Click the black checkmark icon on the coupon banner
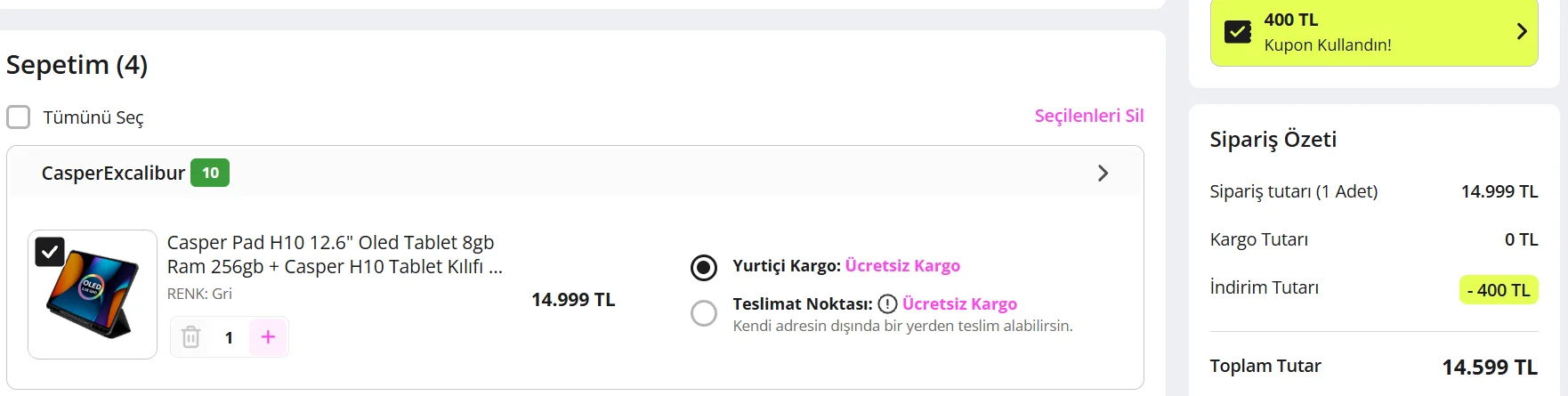Viewport: 1568px width, 396px height. click(1238, 32)
